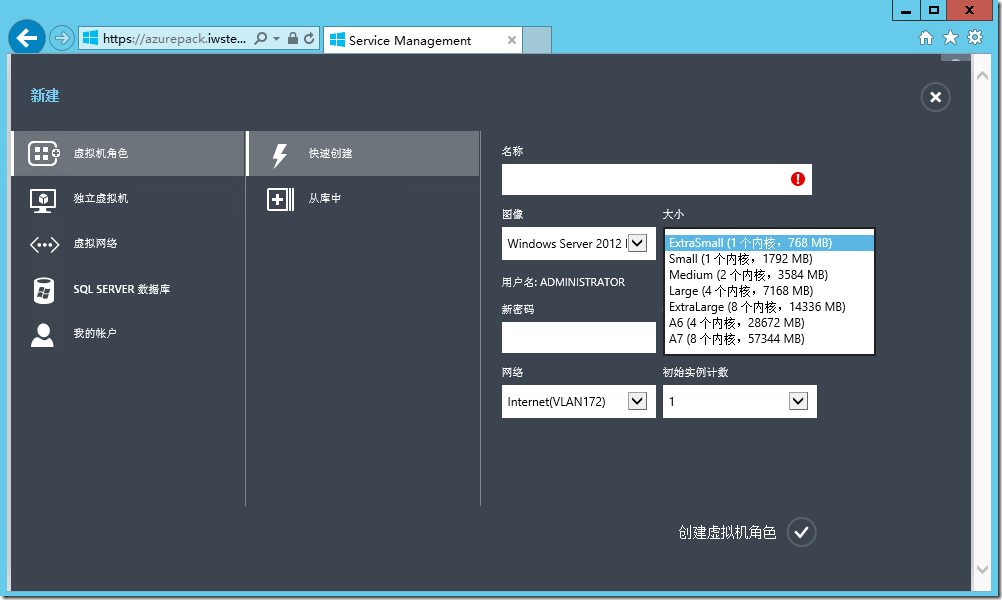Switch to the Service Management tab
This screenshot has width=1002, height=600.
[422, 40]
